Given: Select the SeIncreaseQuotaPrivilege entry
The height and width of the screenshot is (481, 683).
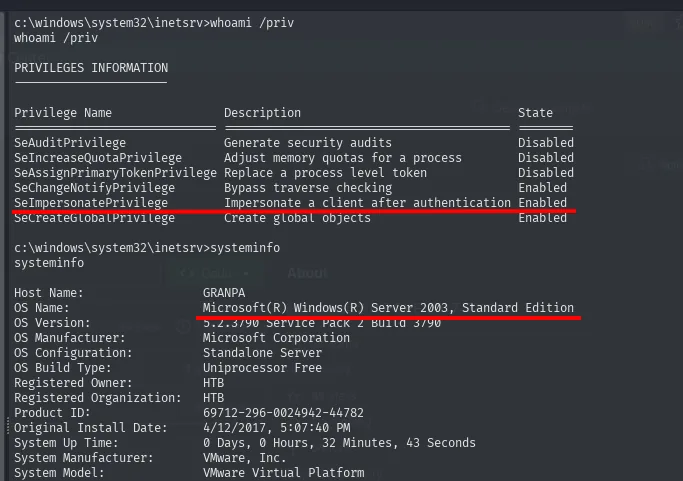Looking at the screenshot, I should click(x=98, y=158).
